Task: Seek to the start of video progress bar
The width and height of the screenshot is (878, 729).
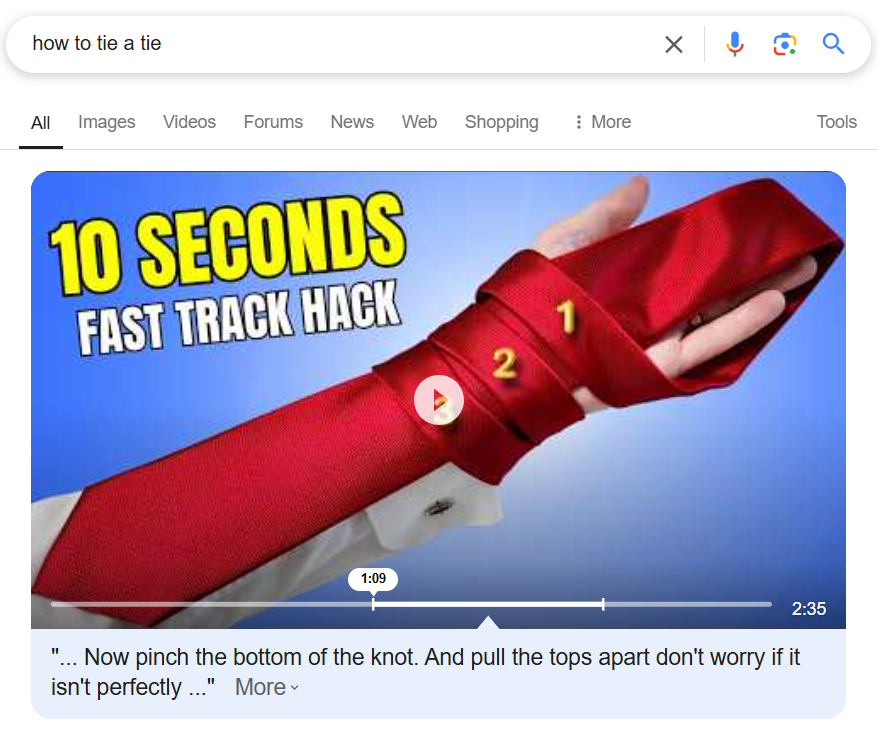Action: pyautogui.click(x=52, y=604)
